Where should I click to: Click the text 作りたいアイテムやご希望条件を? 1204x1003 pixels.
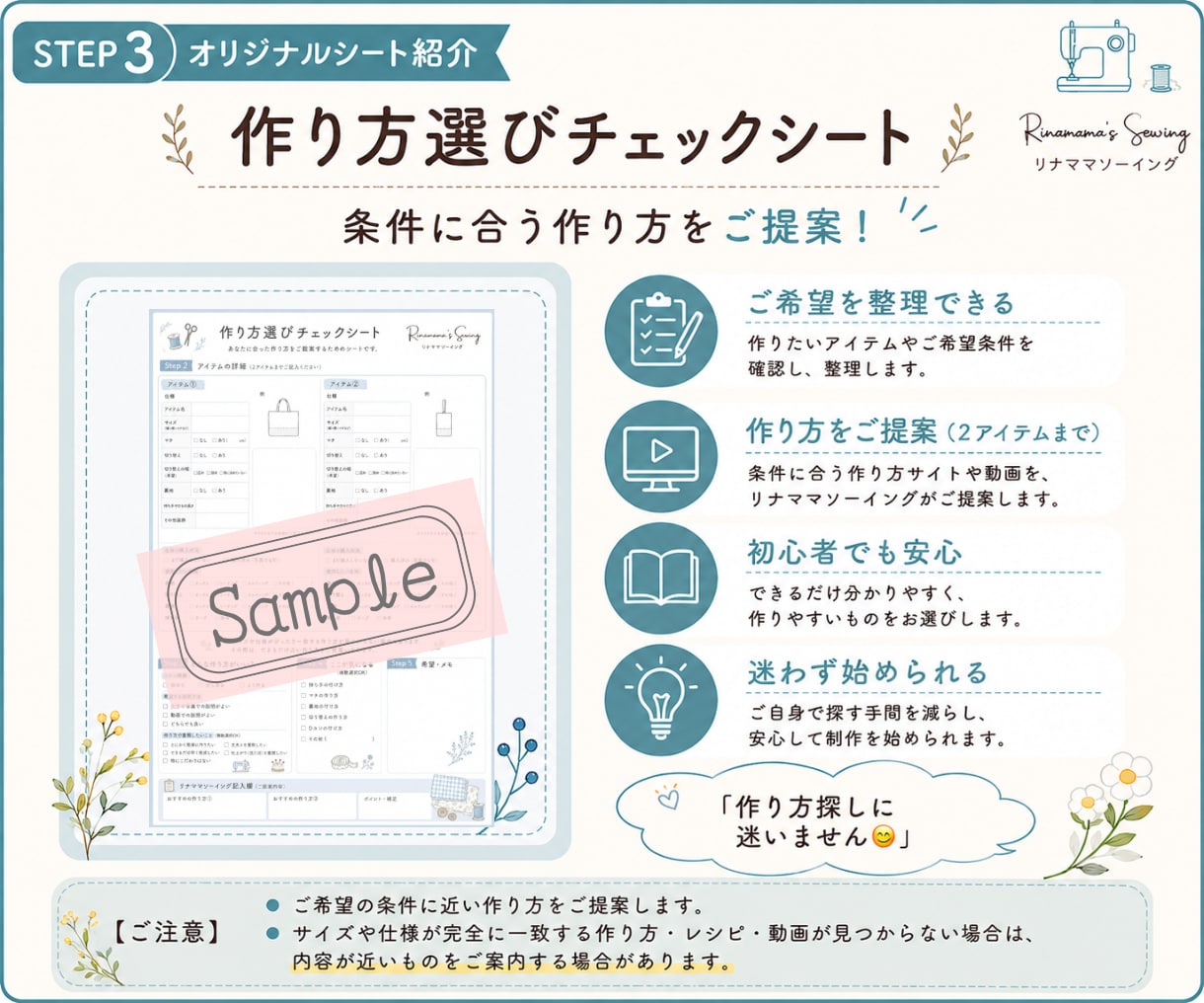[x=891, y=344]
